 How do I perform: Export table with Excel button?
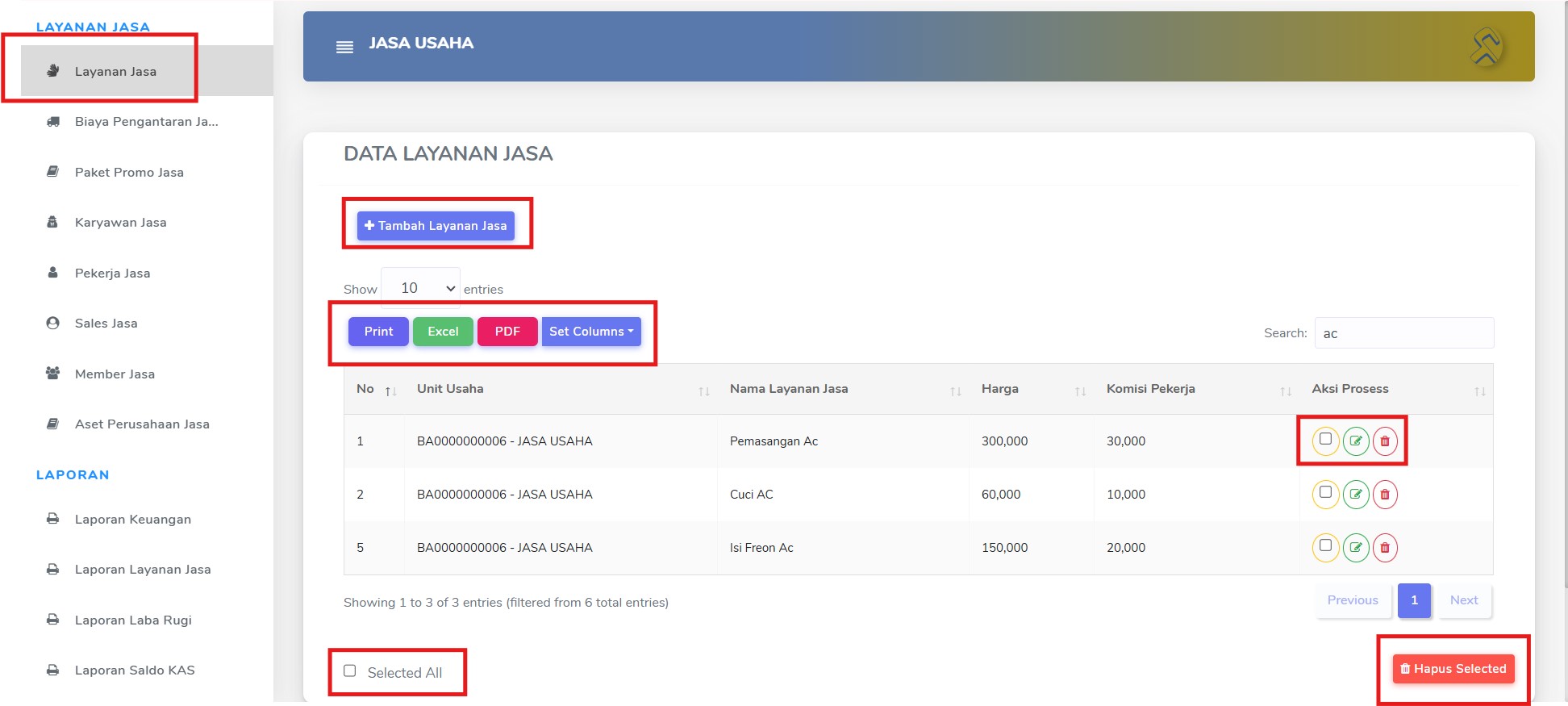click(443, 332)
